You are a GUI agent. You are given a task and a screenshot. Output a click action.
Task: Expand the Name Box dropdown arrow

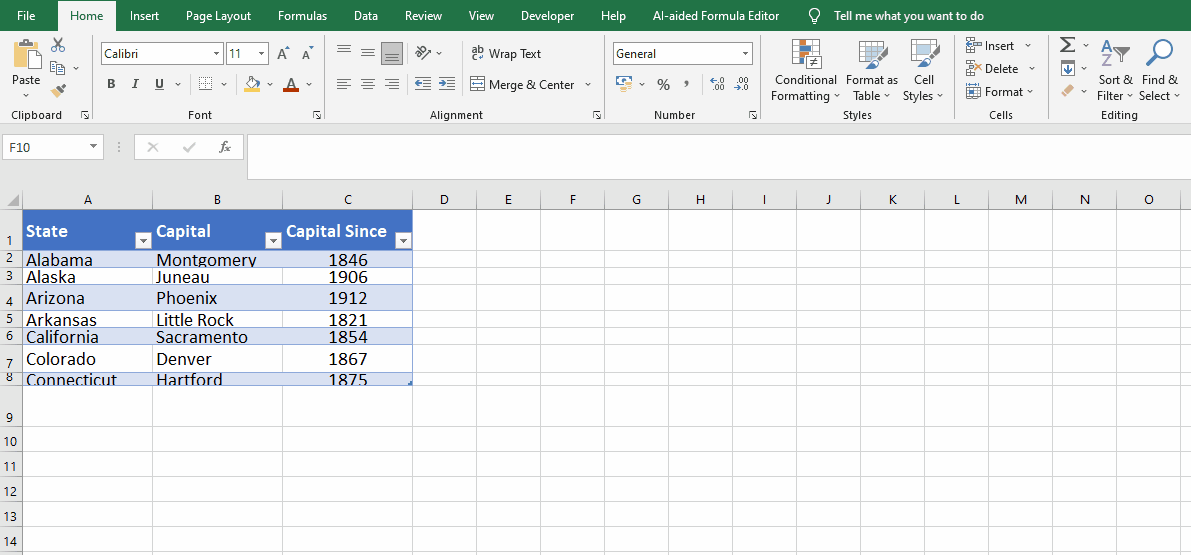click(x=93, y=147)
